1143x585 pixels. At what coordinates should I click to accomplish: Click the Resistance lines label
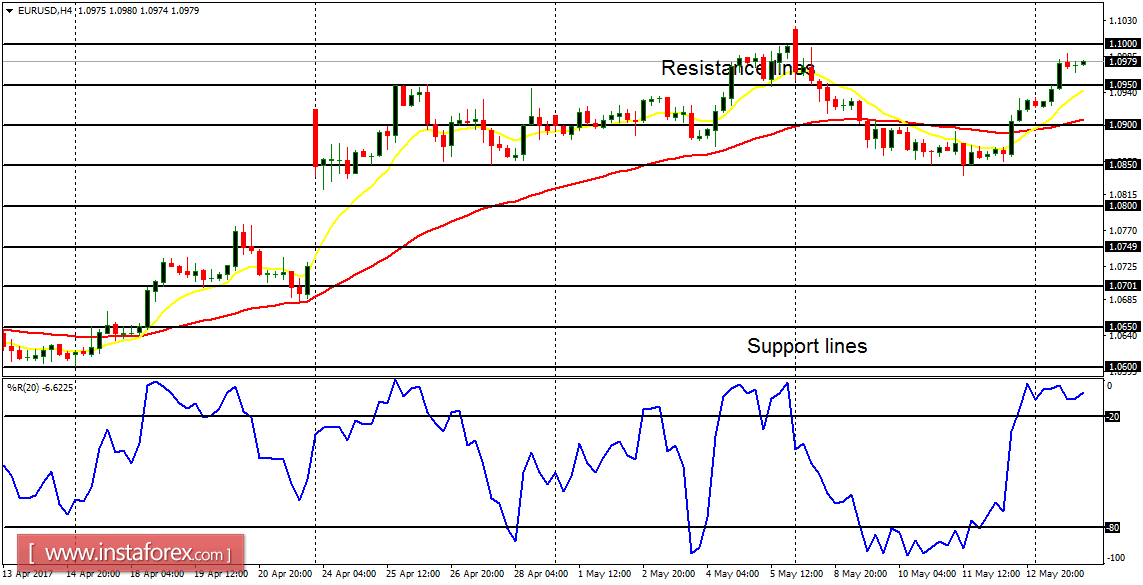(739, 68)
